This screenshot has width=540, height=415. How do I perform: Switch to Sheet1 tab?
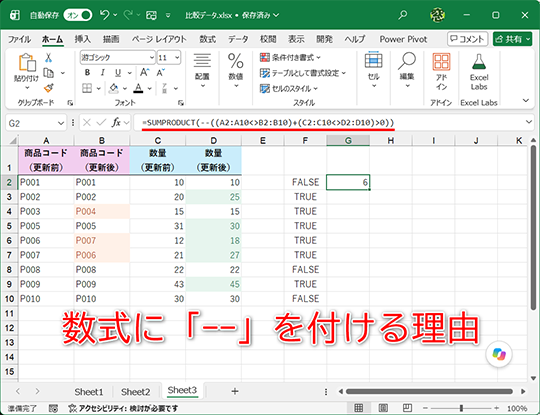(x=89, y=392)
